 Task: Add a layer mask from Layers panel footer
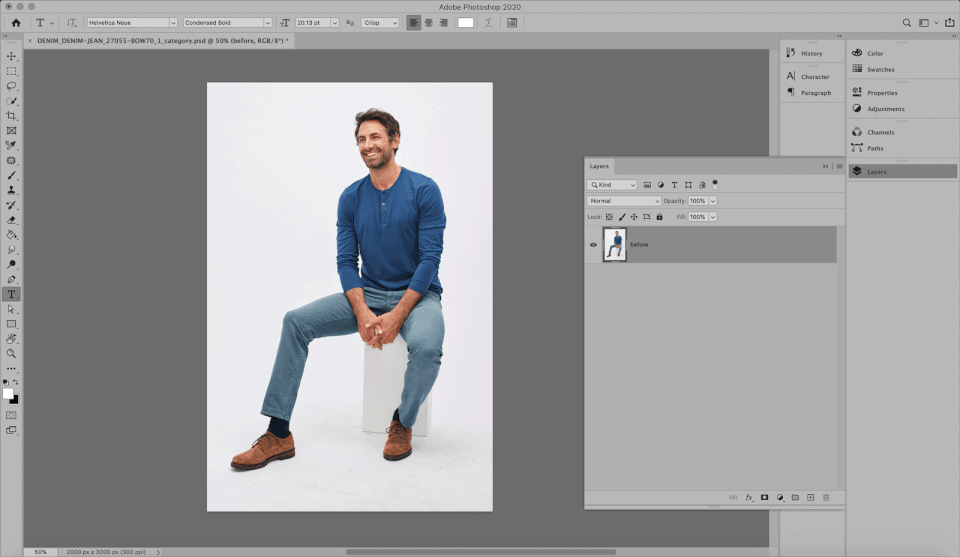pyautogui.click(x=764, y=497)
